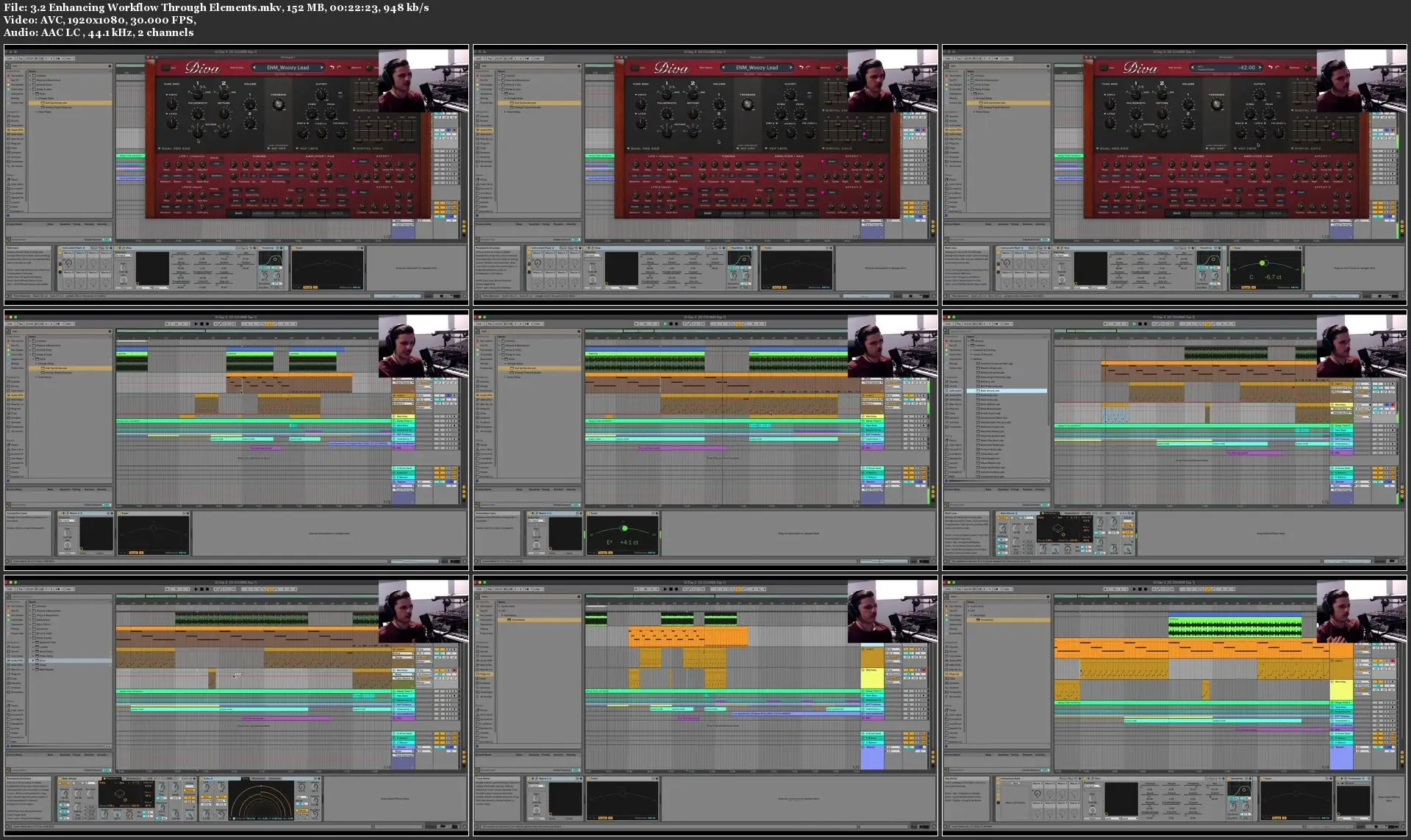This screenshot has height=840, width=1411.
Task: Click Overdrive filter display in top-left frame
Action: (271, 259)
